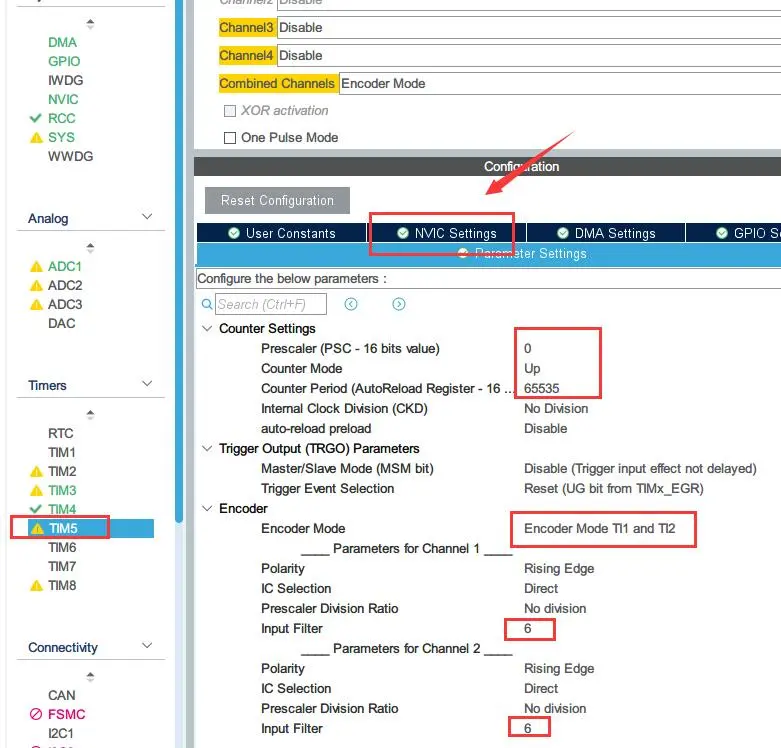Click the FSMC disabled conflict icon
Screen dimensions: 781x748
[36, 714]
